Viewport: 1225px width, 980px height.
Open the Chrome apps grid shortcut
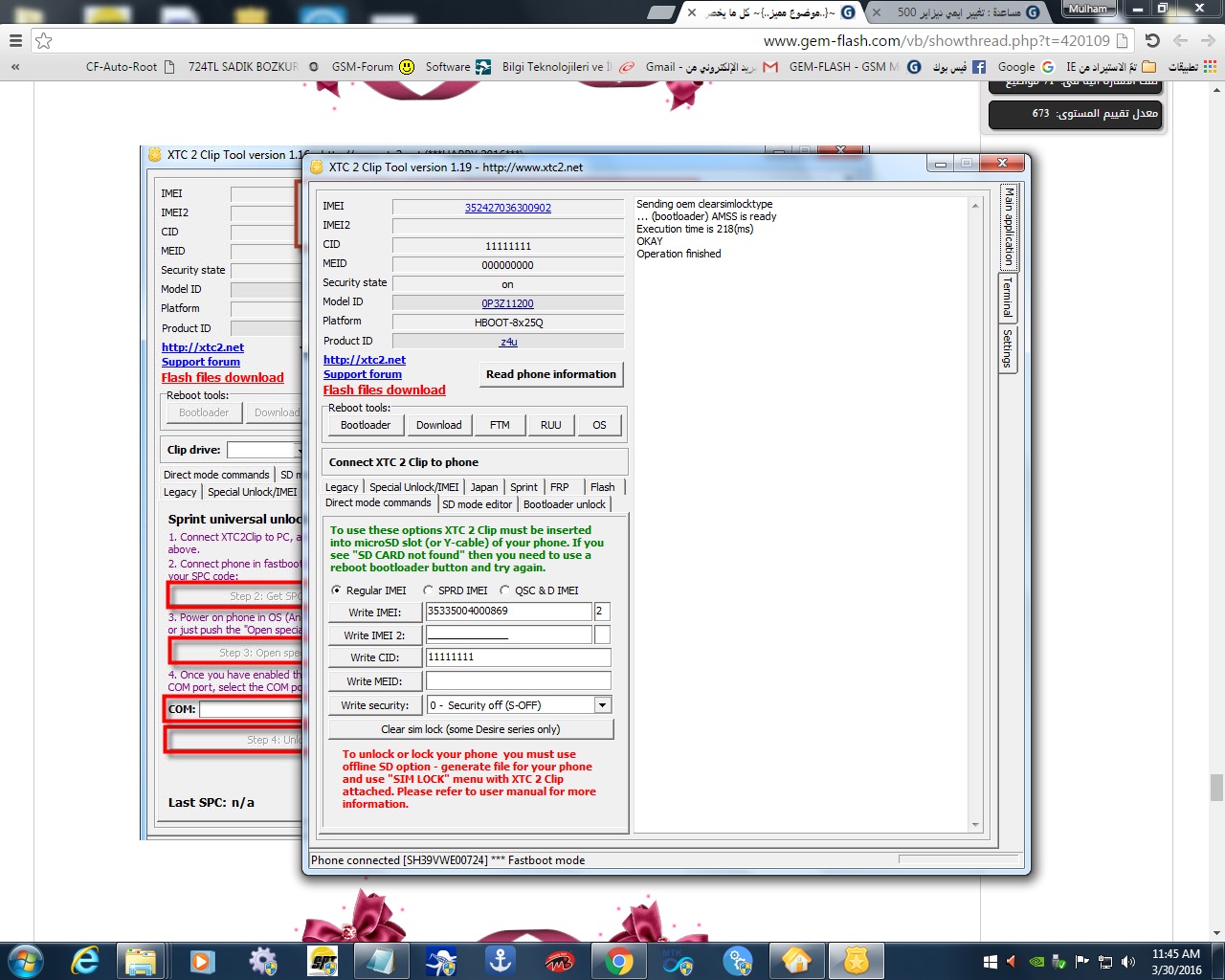click(1211, 67)
